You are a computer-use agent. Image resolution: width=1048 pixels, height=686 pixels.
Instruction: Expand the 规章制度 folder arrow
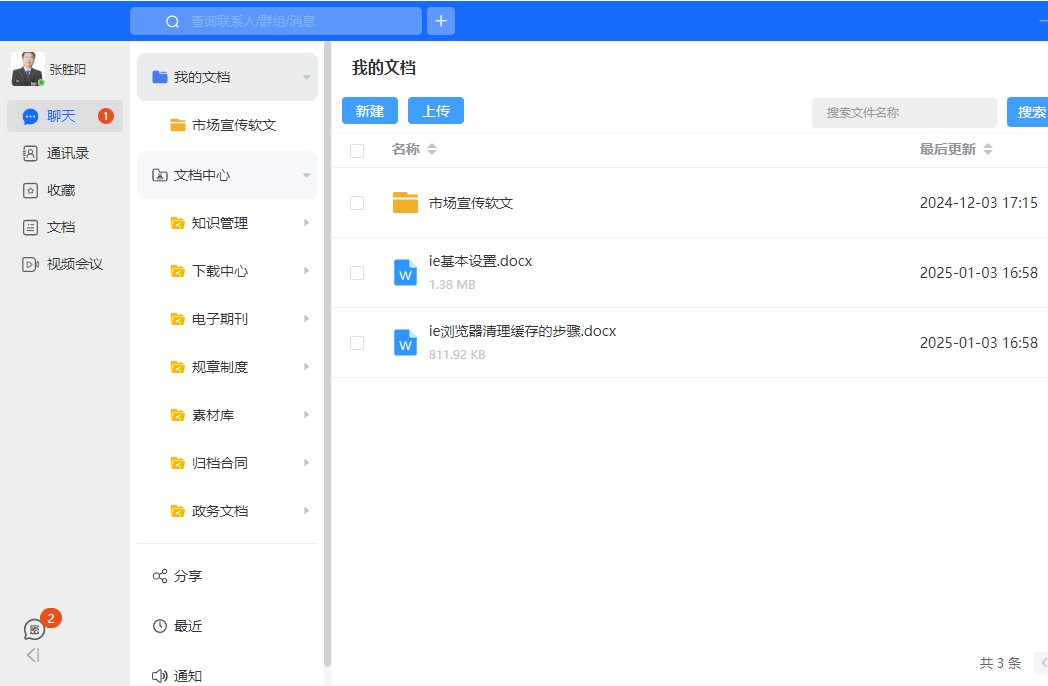306,367
